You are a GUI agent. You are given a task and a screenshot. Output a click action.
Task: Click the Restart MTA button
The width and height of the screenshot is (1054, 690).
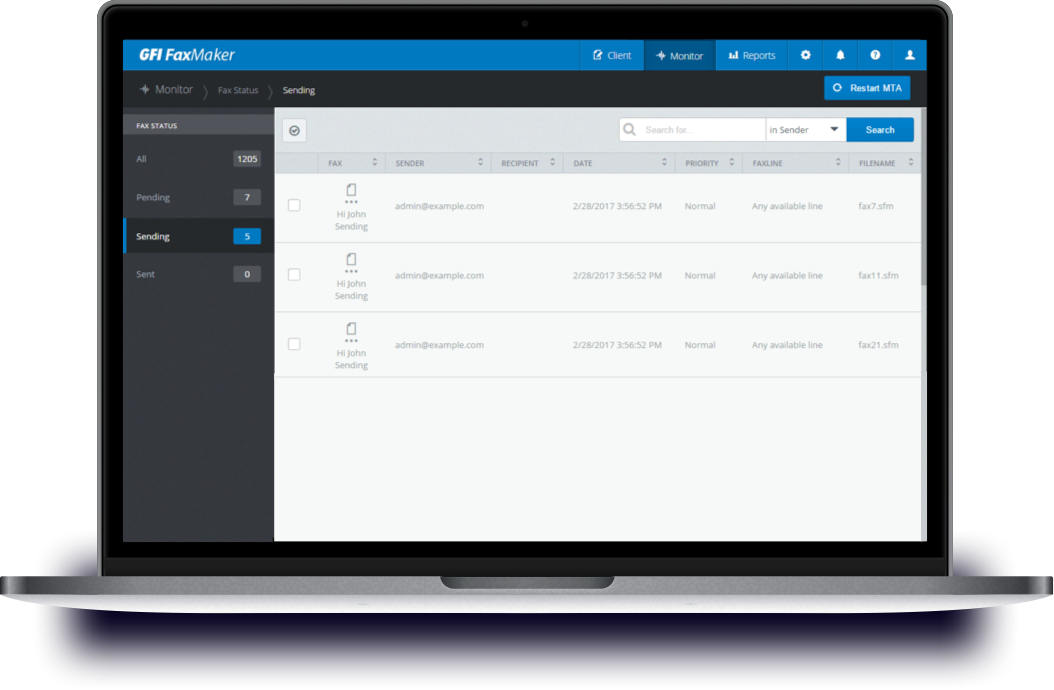pyautogui.click(x=867, y=88)
